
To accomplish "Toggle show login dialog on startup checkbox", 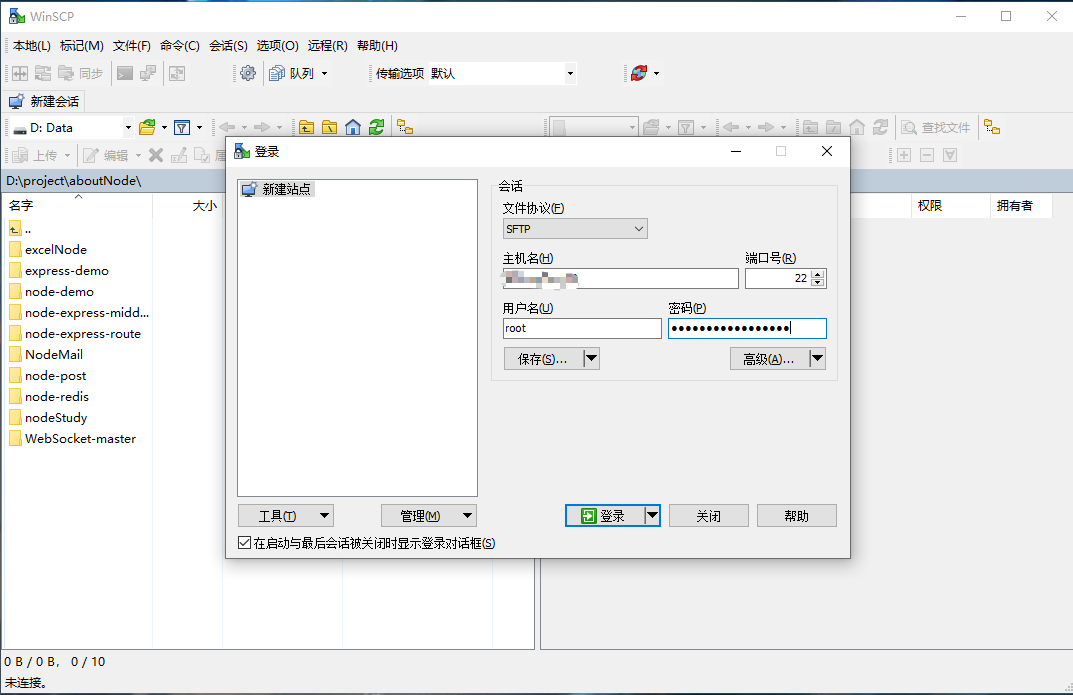I will point(244,543).
